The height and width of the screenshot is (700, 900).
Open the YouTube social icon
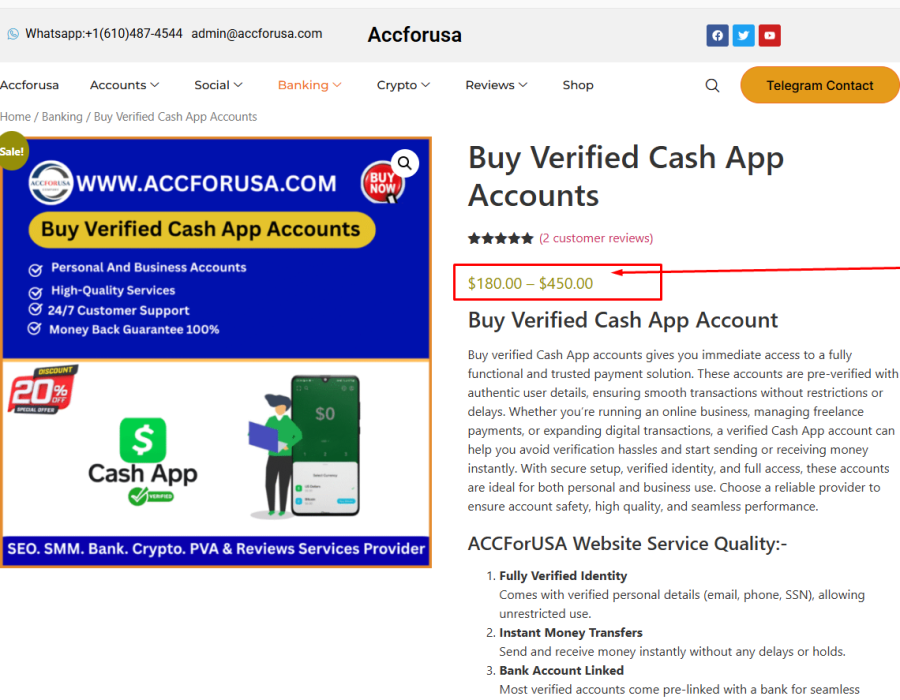pos(769,36)
